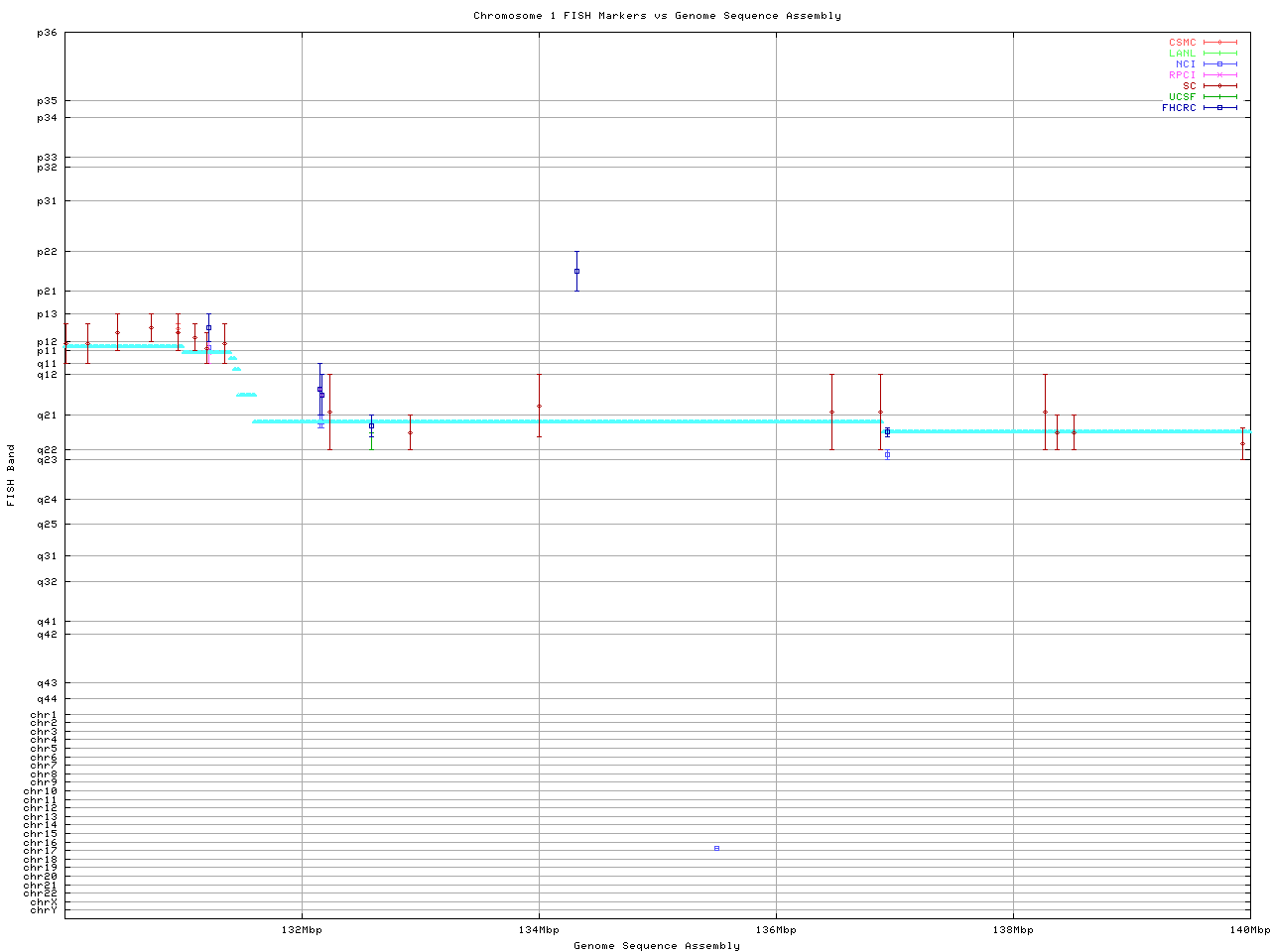Image resolution: width=1270 pixels, height=952 pixels.
Task: Click the 132Mbp x-axis tick label
Action: pos(302,930)
